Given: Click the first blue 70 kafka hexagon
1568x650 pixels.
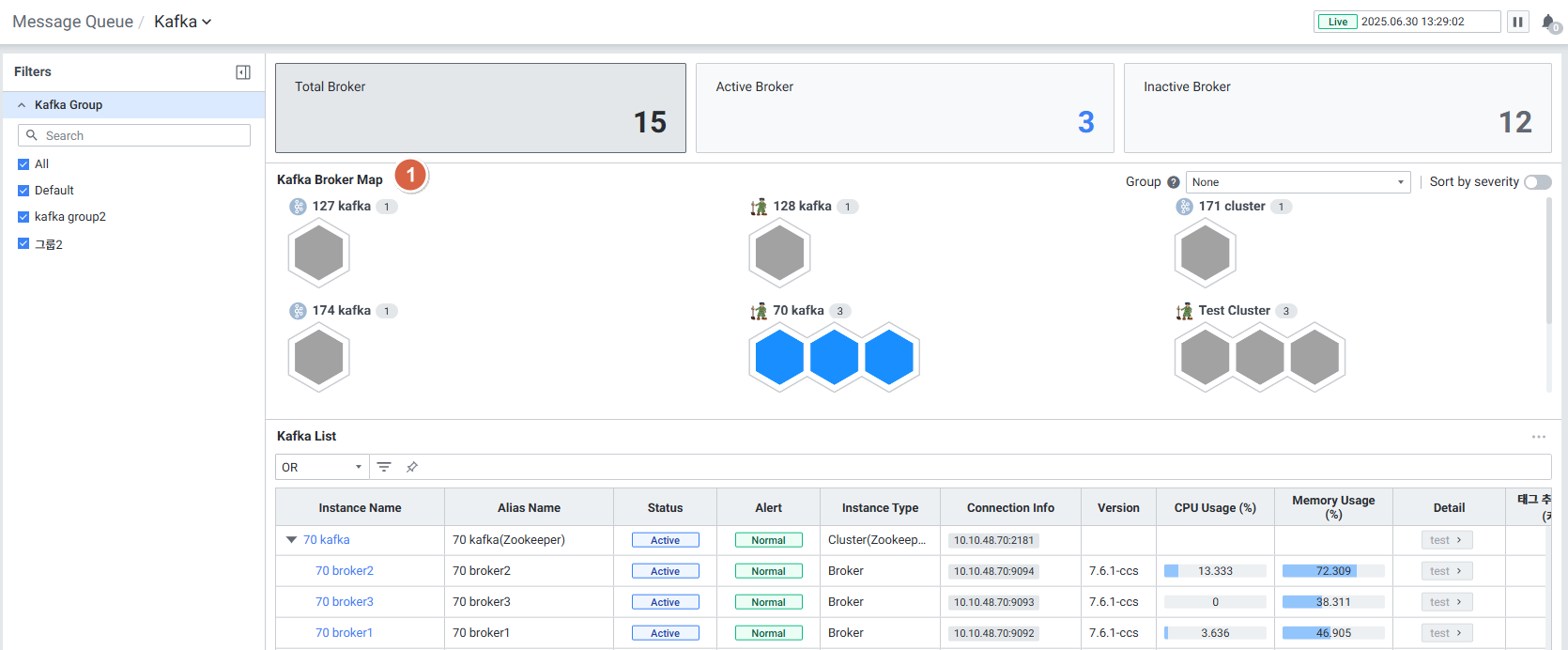Looking at the screenshot, I should coord(779,358).
